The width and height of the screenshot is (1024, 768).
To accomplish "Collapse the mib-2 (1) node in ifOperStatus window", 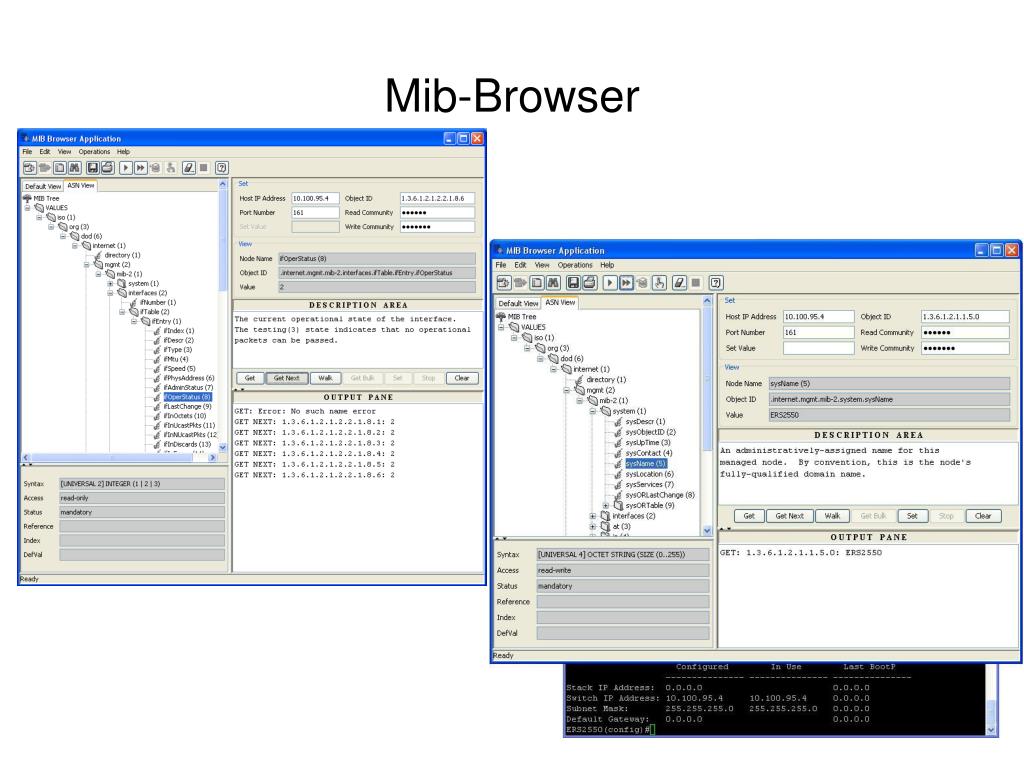I will click(x=99, y=274).
